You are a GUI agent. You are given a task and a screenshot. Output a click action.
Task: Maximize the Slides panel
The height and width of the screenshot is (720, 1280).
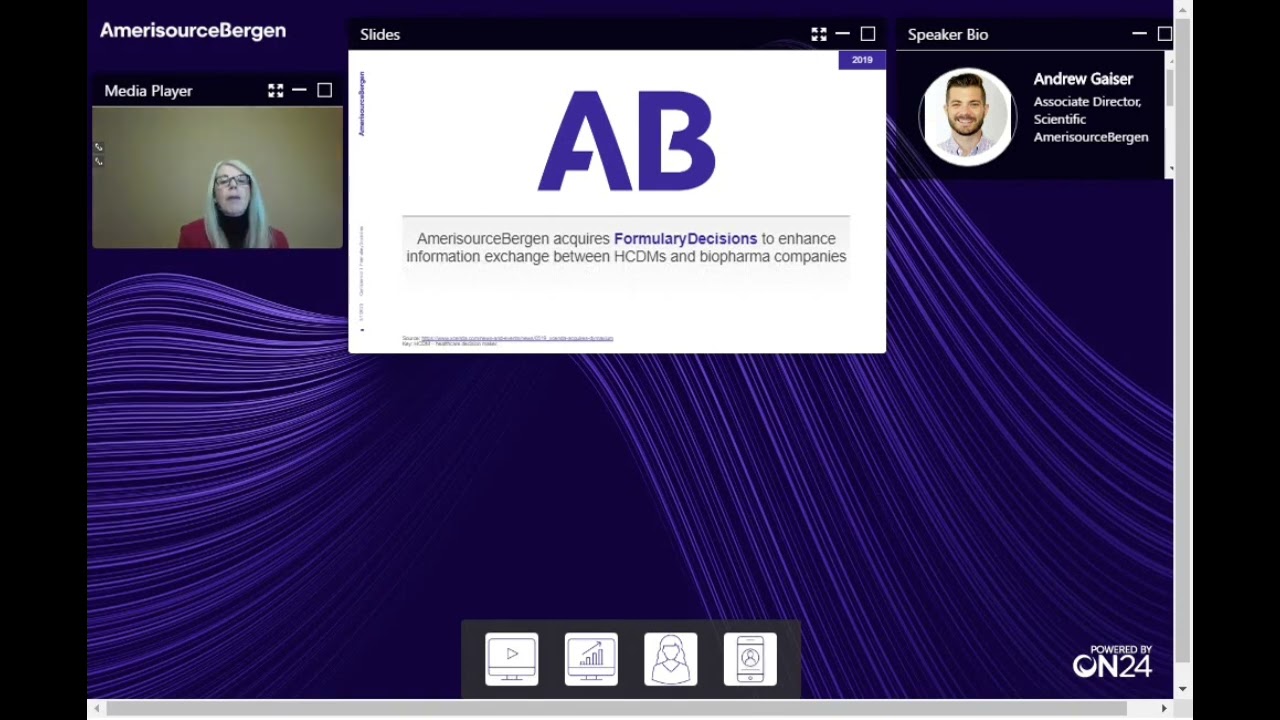868,34
